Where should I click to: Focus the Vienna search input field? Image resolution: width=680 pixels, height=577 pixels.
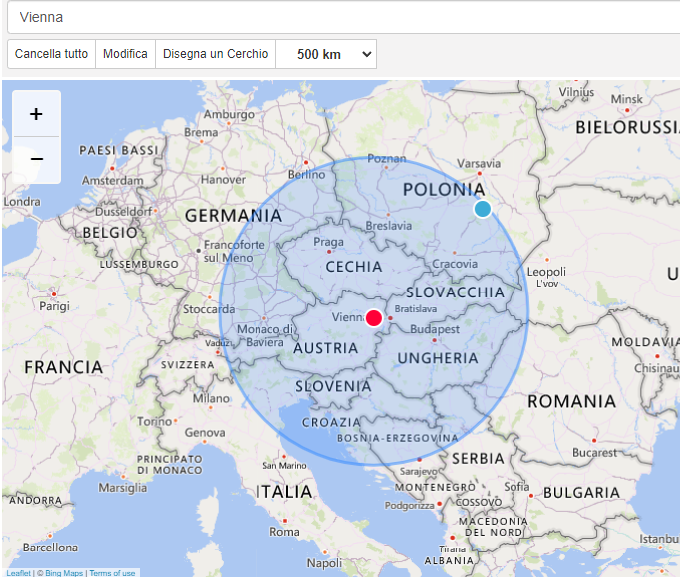[340, 17]
